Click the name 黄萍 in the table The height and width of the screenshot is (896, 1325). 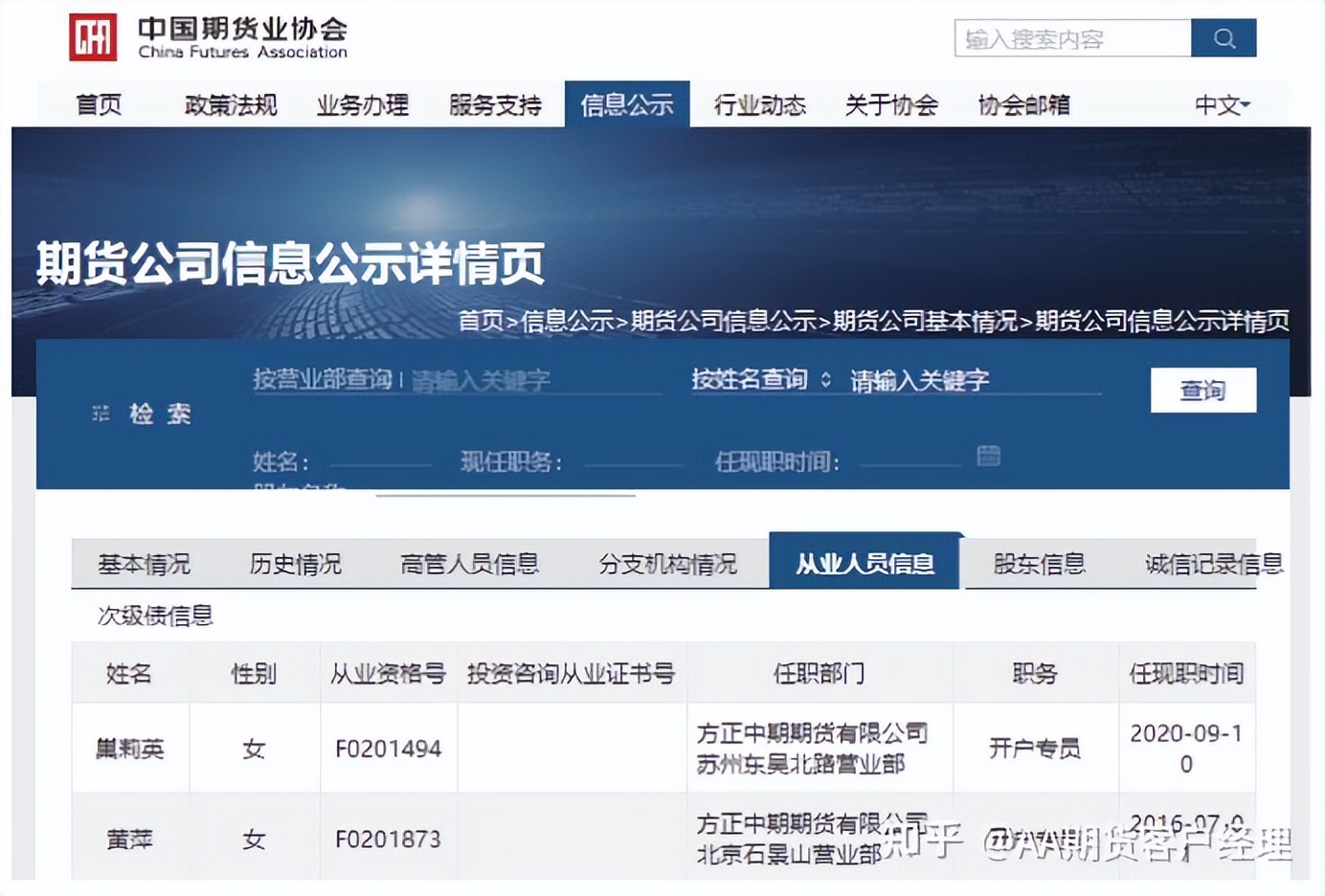(x=130, y=840)
